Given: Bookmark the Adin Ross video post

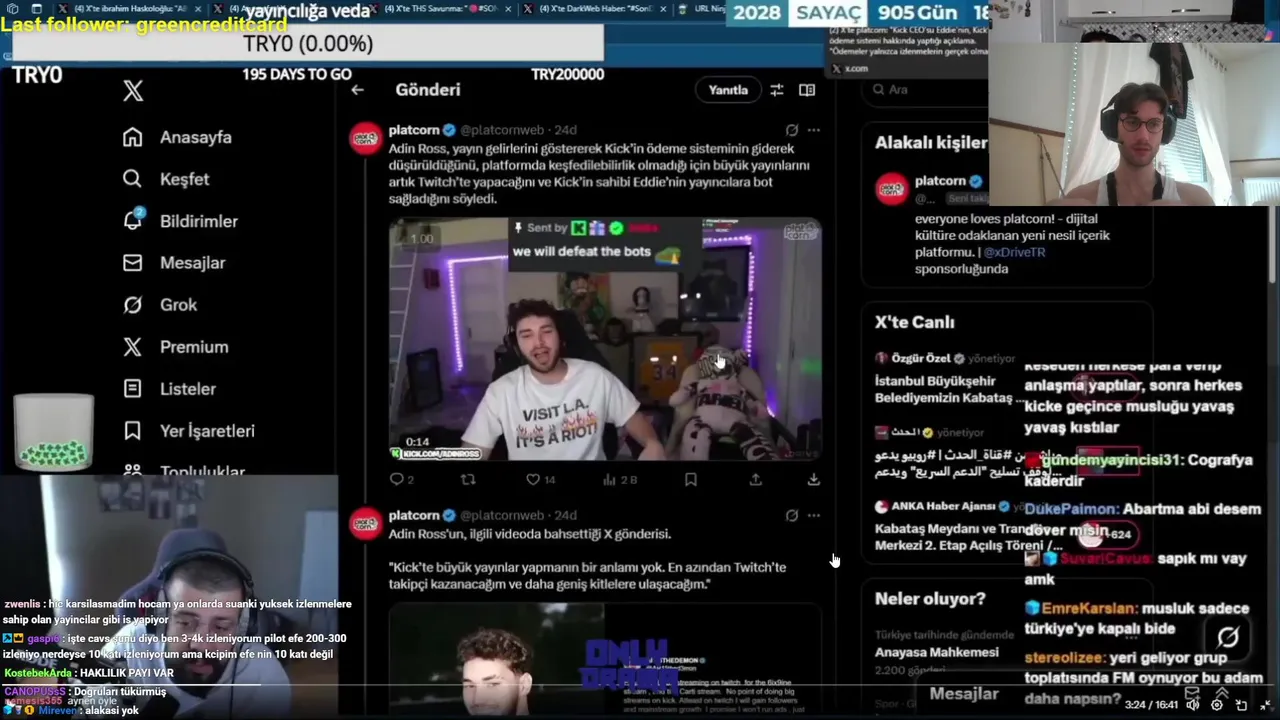Looking at the screenshot, I should coord(690,480).
